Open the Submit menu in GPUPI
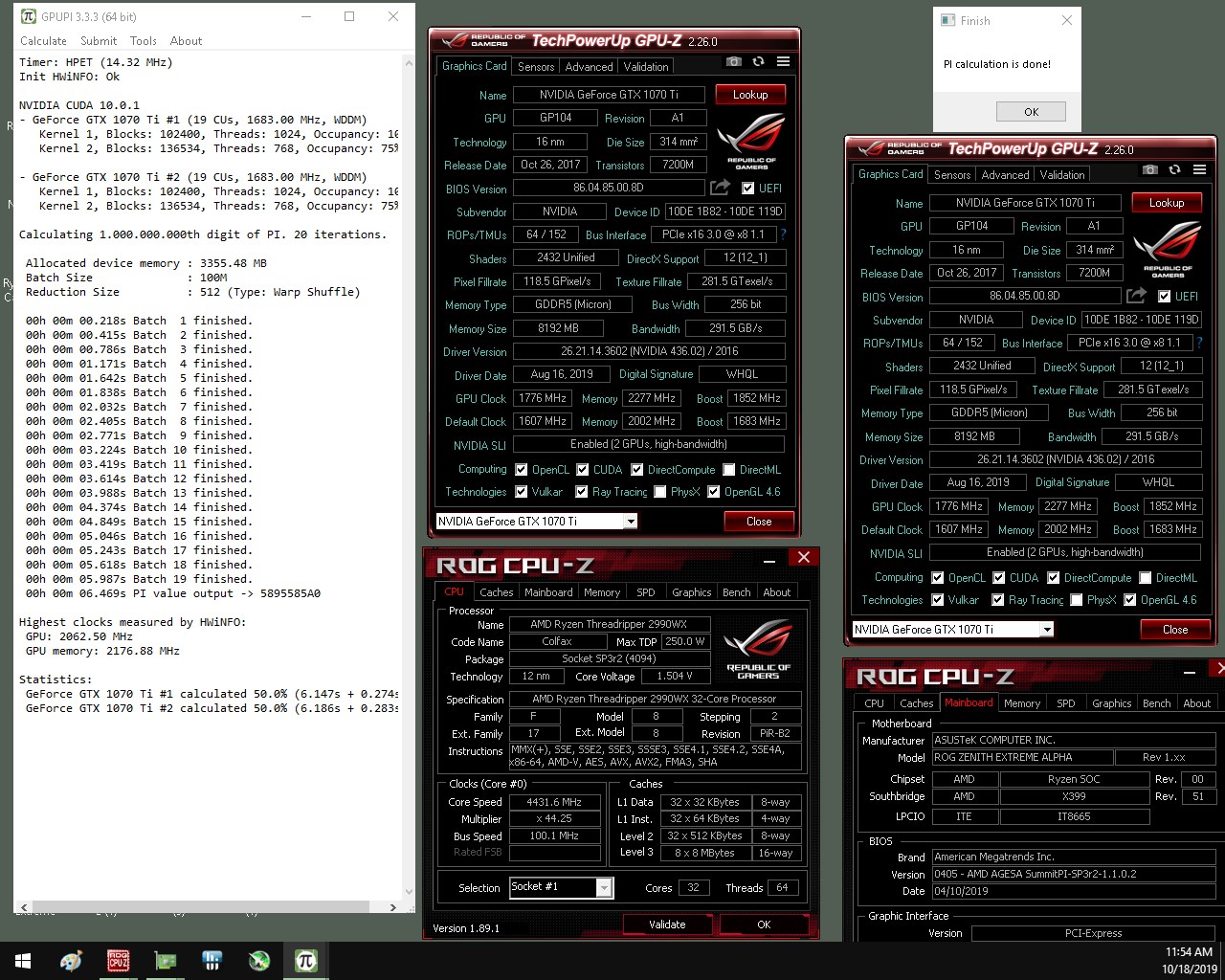1225x980 pixels. [x=99, y=41]
